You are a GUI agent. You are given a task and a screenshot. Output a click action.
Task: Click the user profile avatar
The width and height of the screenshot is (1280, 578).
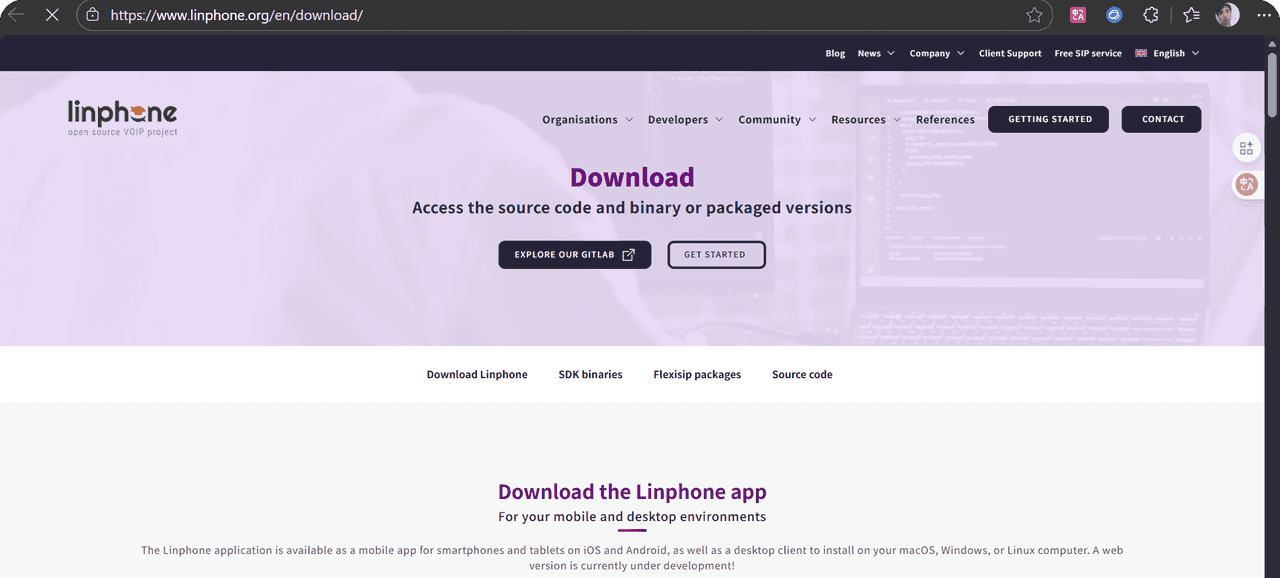pyautogui.click(x=1227, y=15)
